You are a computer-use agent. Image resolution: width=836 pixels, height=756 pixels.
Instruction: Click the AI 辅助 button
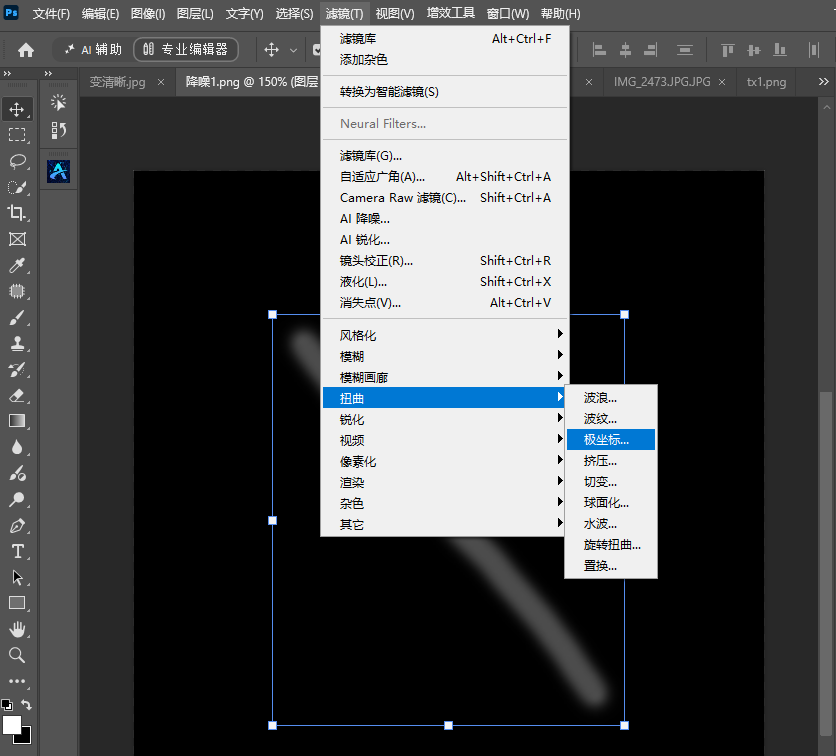click(93, 50)
